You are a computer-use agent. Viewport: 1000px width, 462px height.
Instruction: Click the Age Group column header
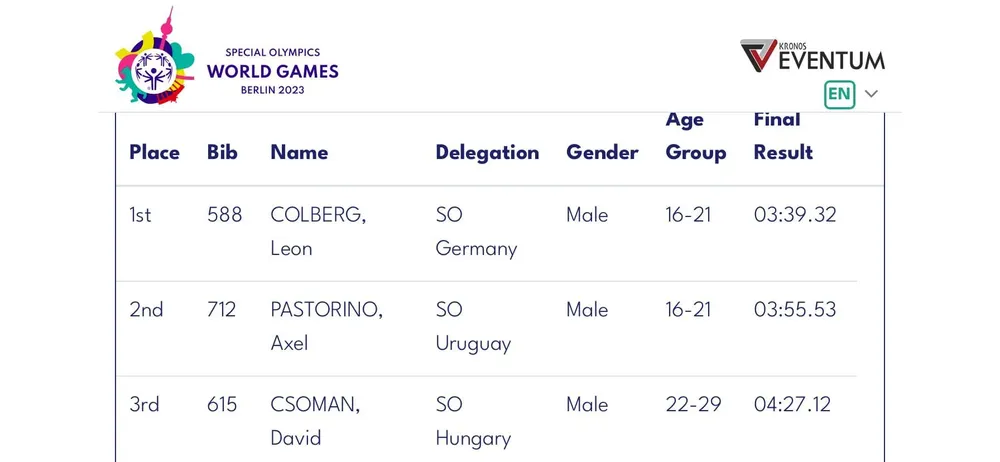[696, 136]
